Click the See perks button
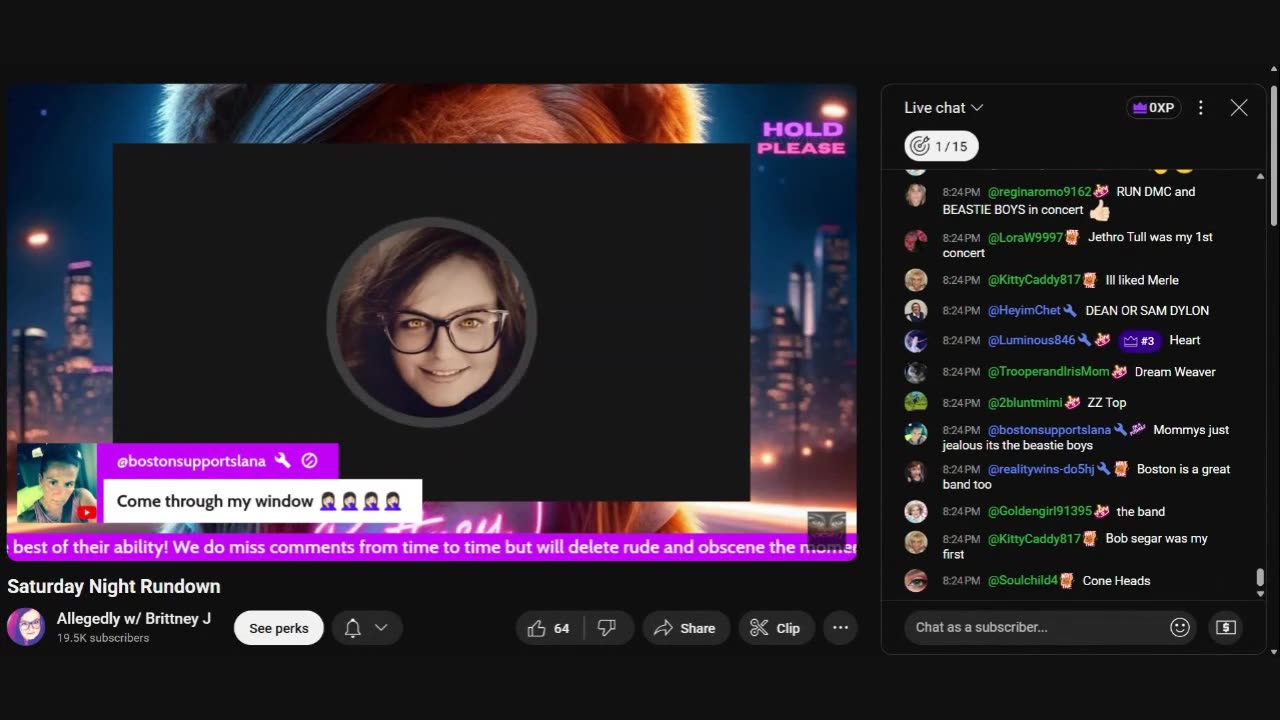This screenshot has width=1280, height=720. tap(278, 628)
